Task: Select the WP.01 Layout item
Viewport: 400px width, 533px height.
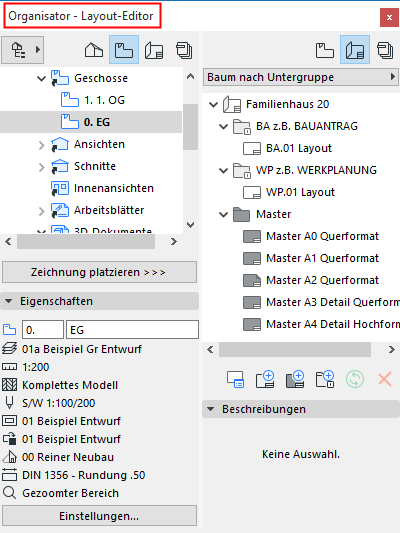Action: coord(300,192)
